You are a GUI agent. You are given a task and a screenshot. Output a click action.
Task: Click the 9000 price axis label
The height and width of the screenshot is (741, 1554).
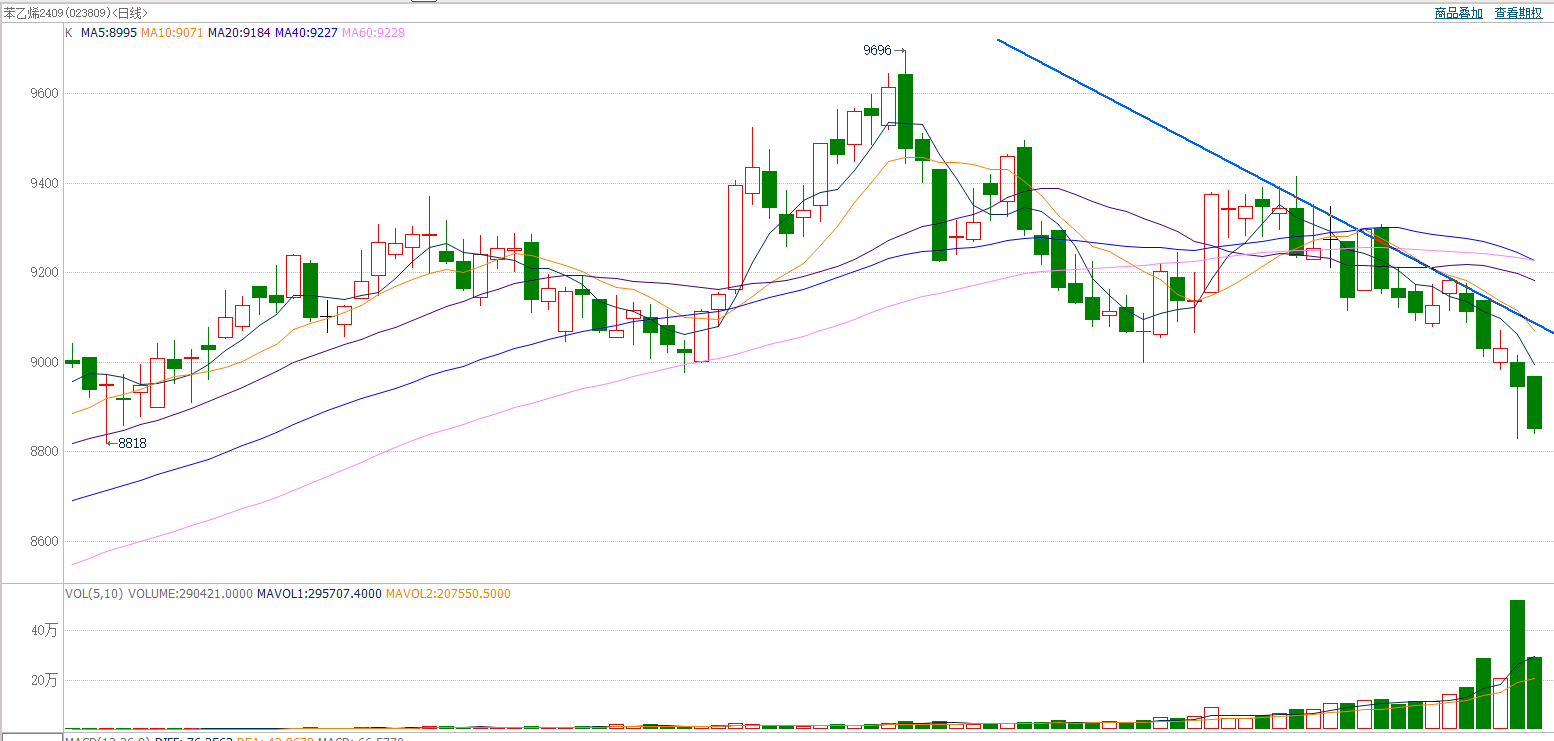click(45, 362)
